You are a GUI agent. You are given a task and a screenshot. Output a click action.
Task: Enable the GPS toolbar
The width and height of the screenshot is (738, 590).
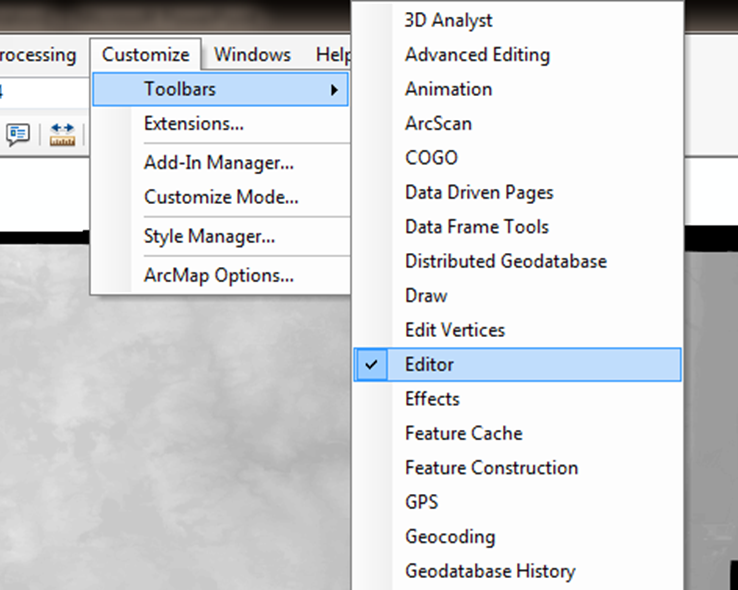coord(517,502)
